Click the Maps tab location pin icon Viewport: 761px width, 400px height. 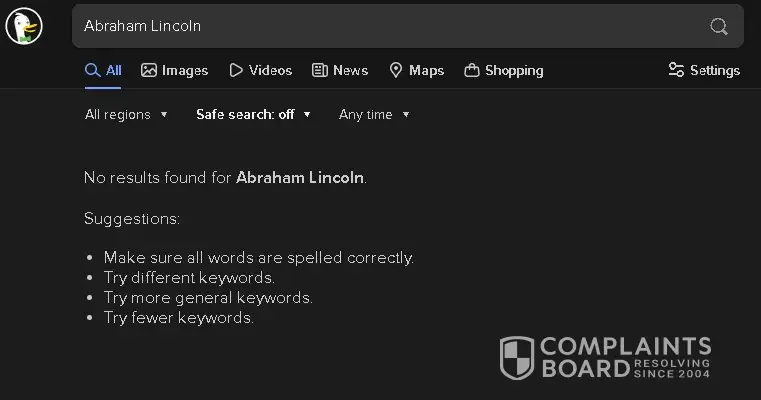click(396, 70)
